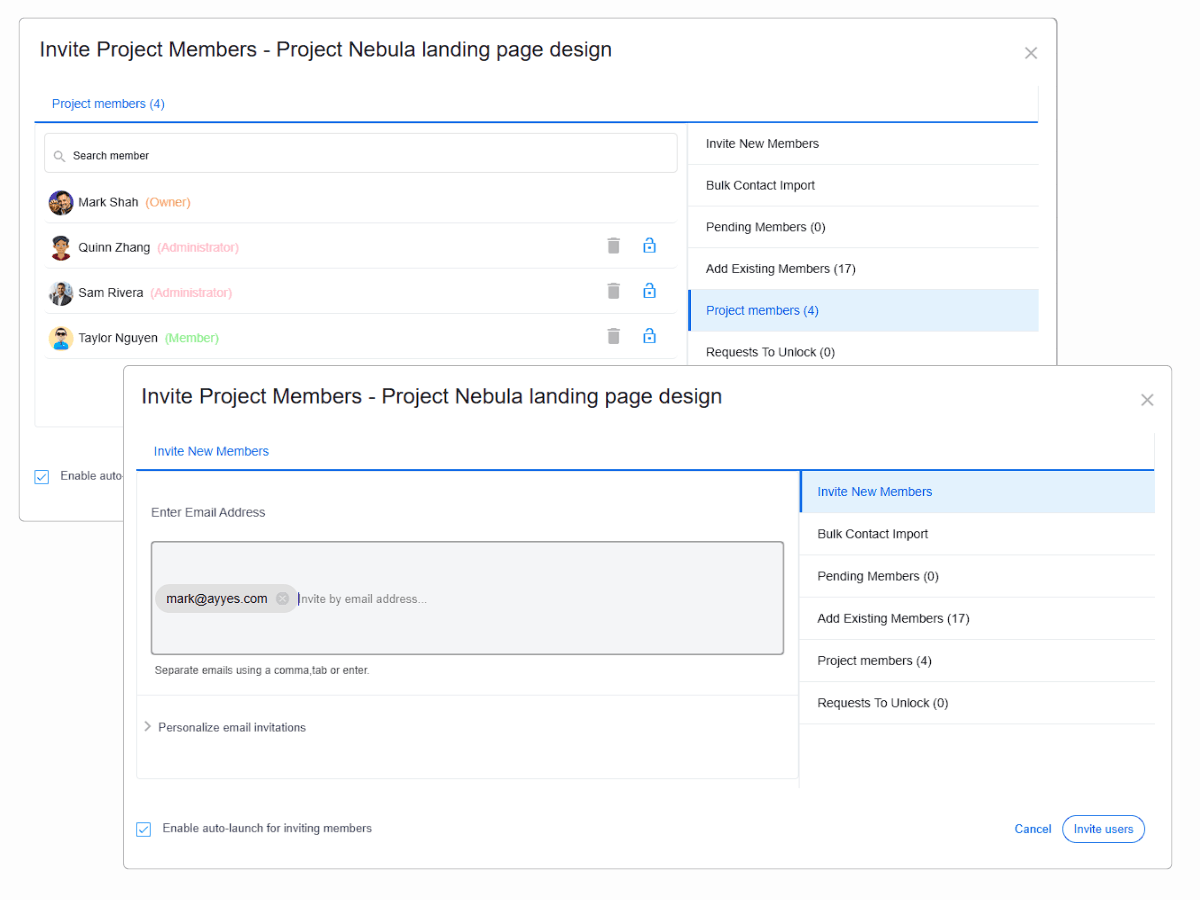
Task: Close the front Invite Project Members dialog
Action: point(1147,400)
